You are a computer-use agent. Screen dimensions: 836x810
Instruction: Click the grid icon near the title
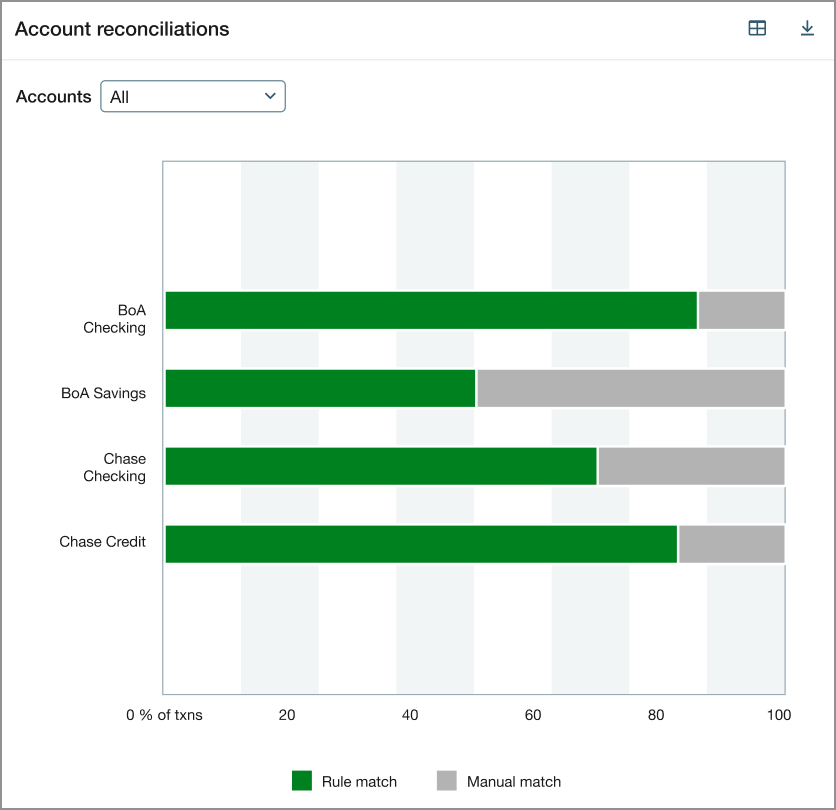coord(757,28)
